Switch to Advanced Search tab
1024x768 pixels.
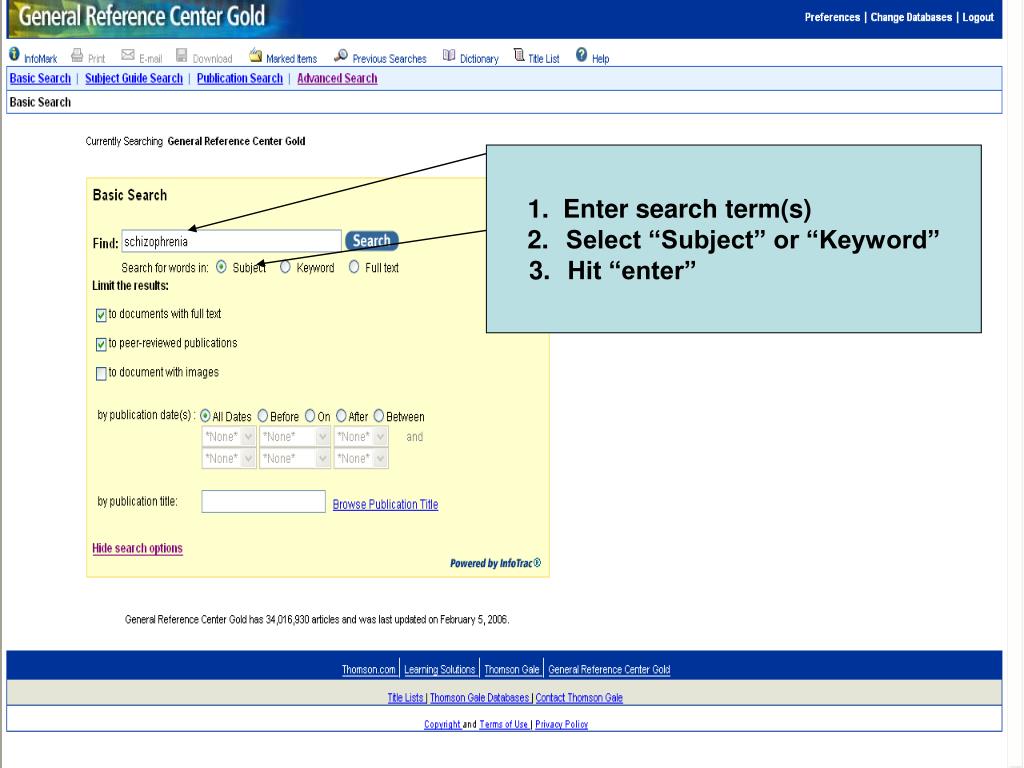click(x=337, y=78)
